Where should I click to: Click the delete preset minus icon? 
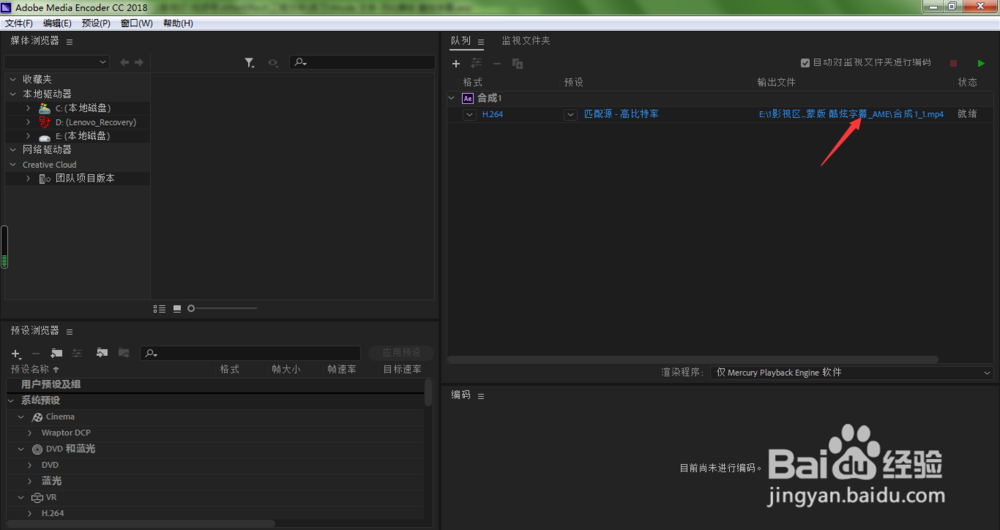(36, 353)
